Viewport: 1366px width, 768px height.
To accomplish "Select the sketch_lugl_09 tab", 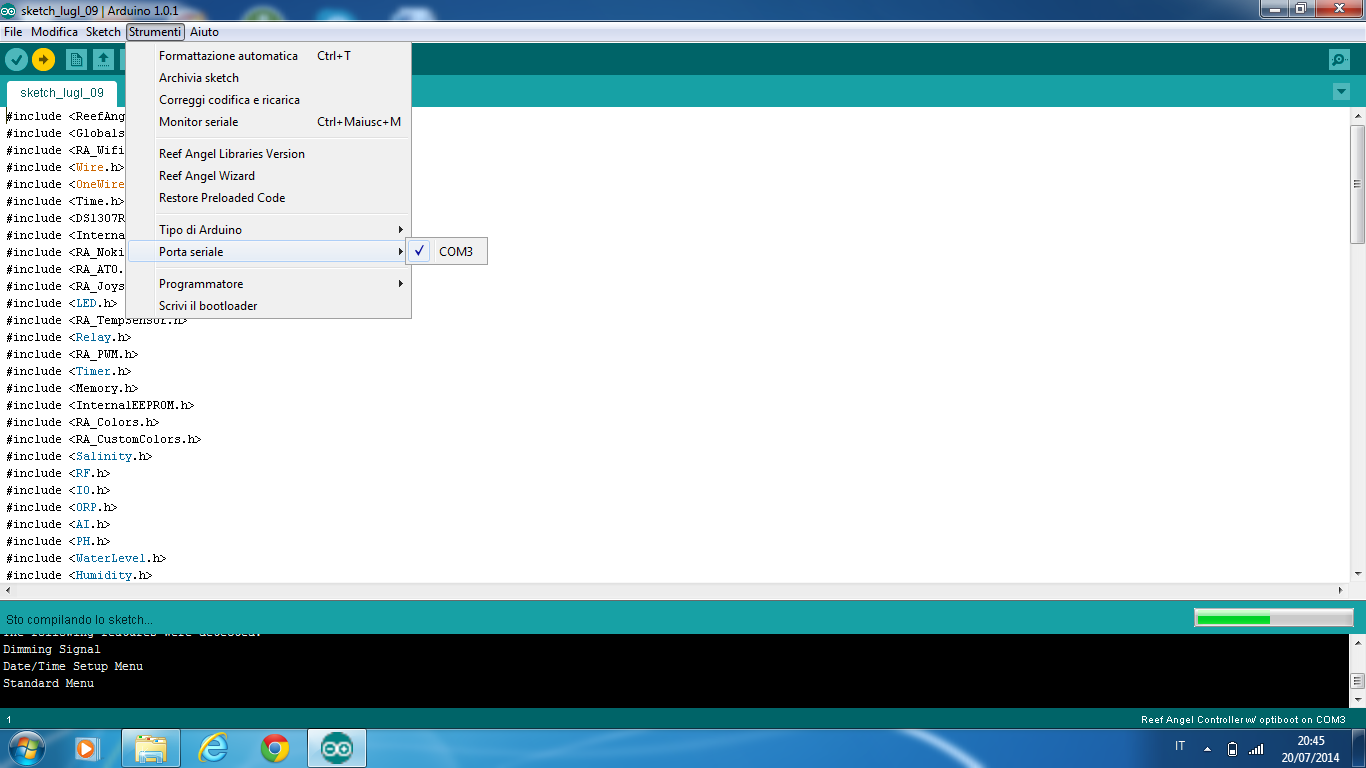I will pos(62,93).
